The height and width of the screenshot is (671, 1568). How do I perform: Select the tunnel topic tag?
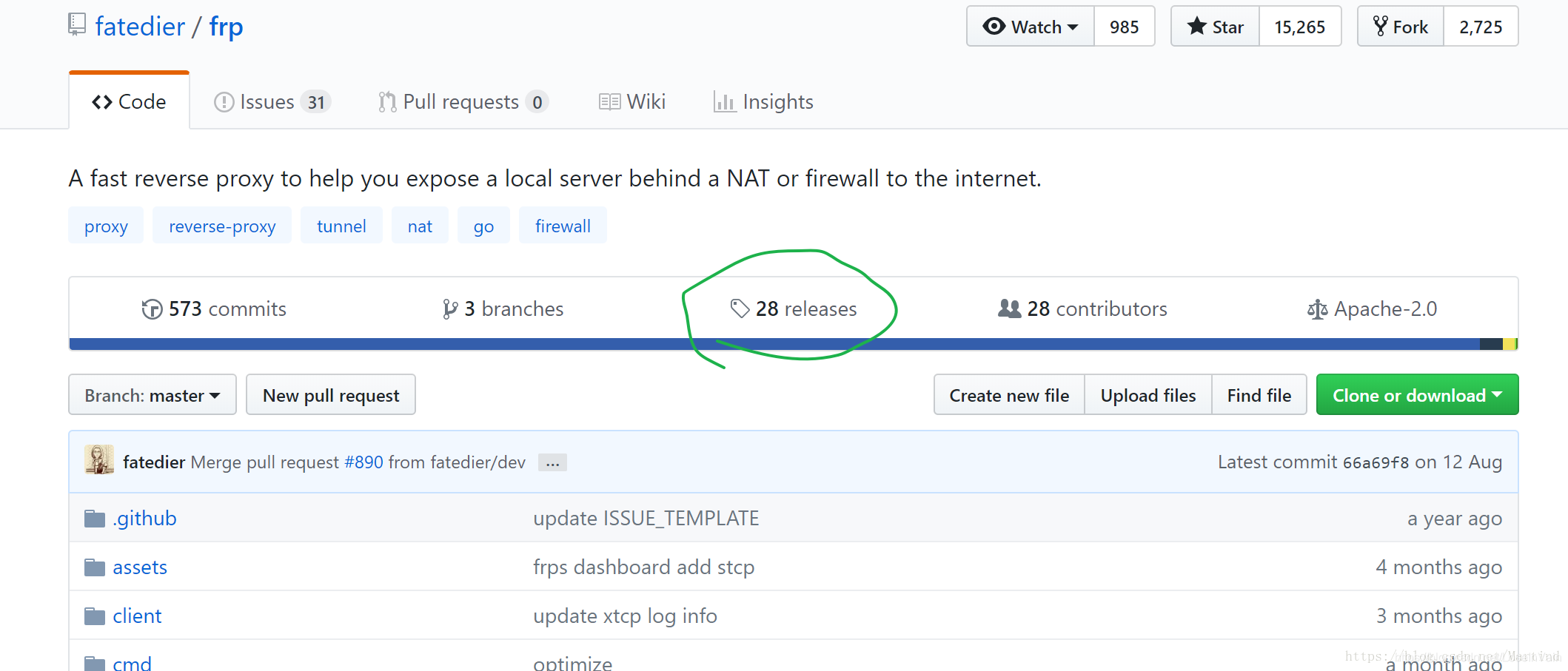(x=341, y=226)
